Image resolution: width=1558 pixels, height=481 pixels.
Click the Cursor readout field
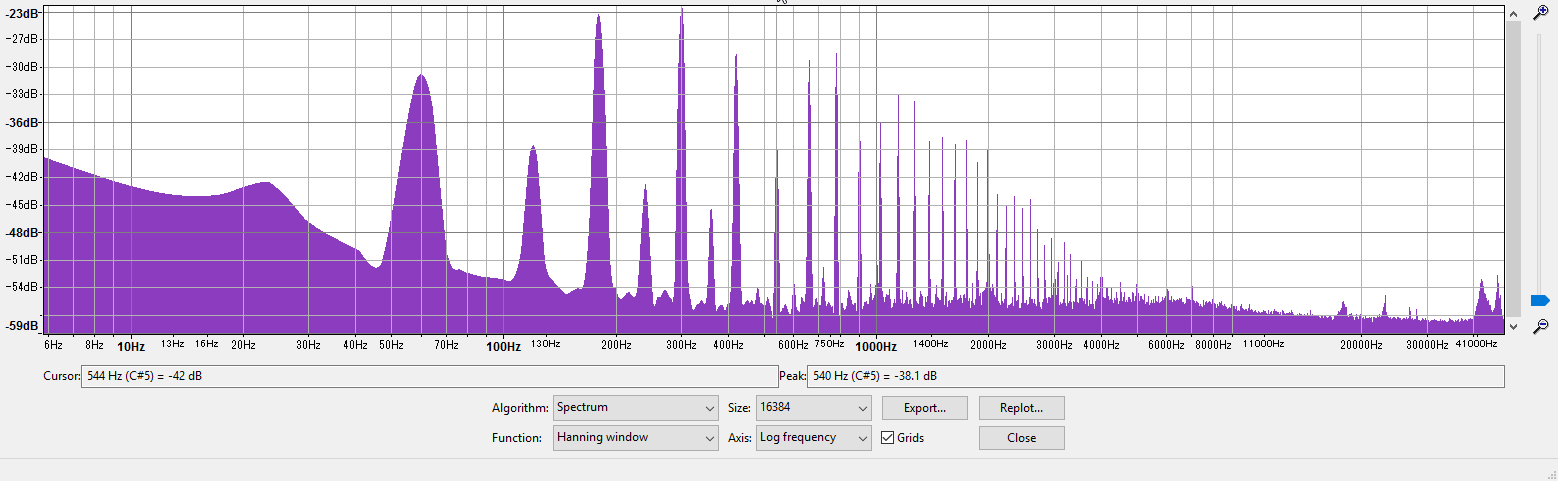429,376
